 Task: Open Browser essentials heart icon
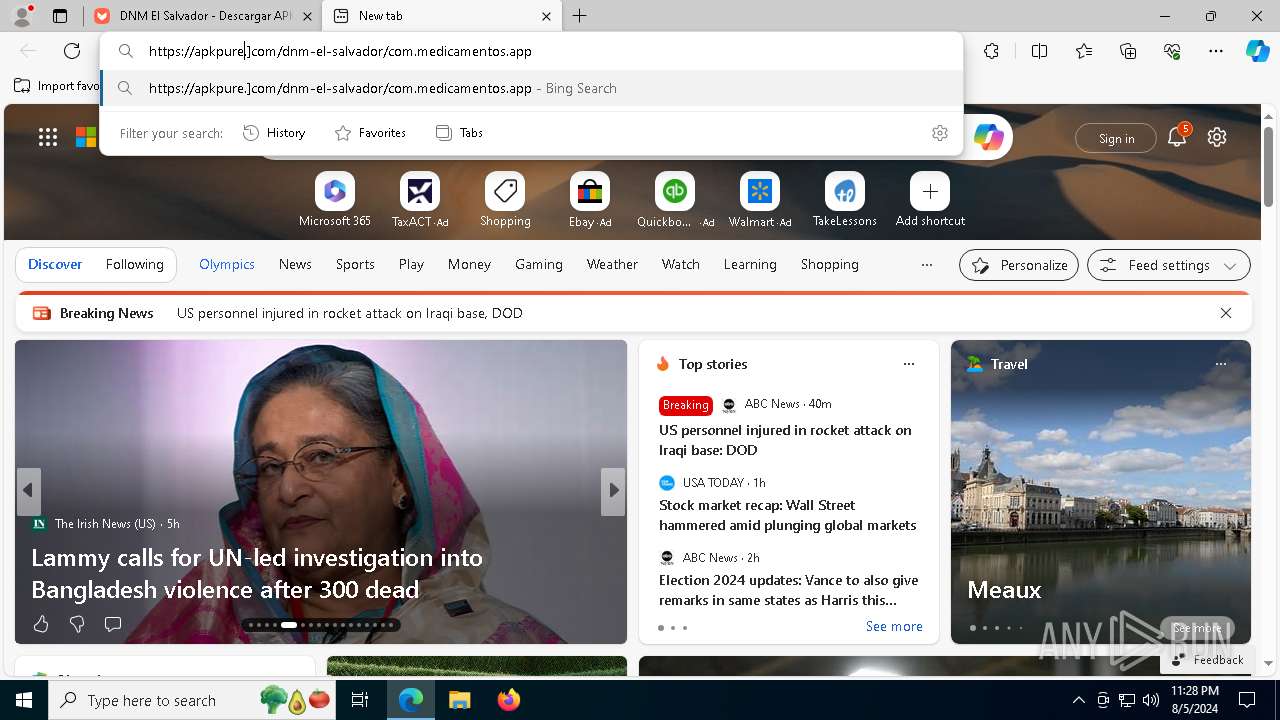[1172, 51]
